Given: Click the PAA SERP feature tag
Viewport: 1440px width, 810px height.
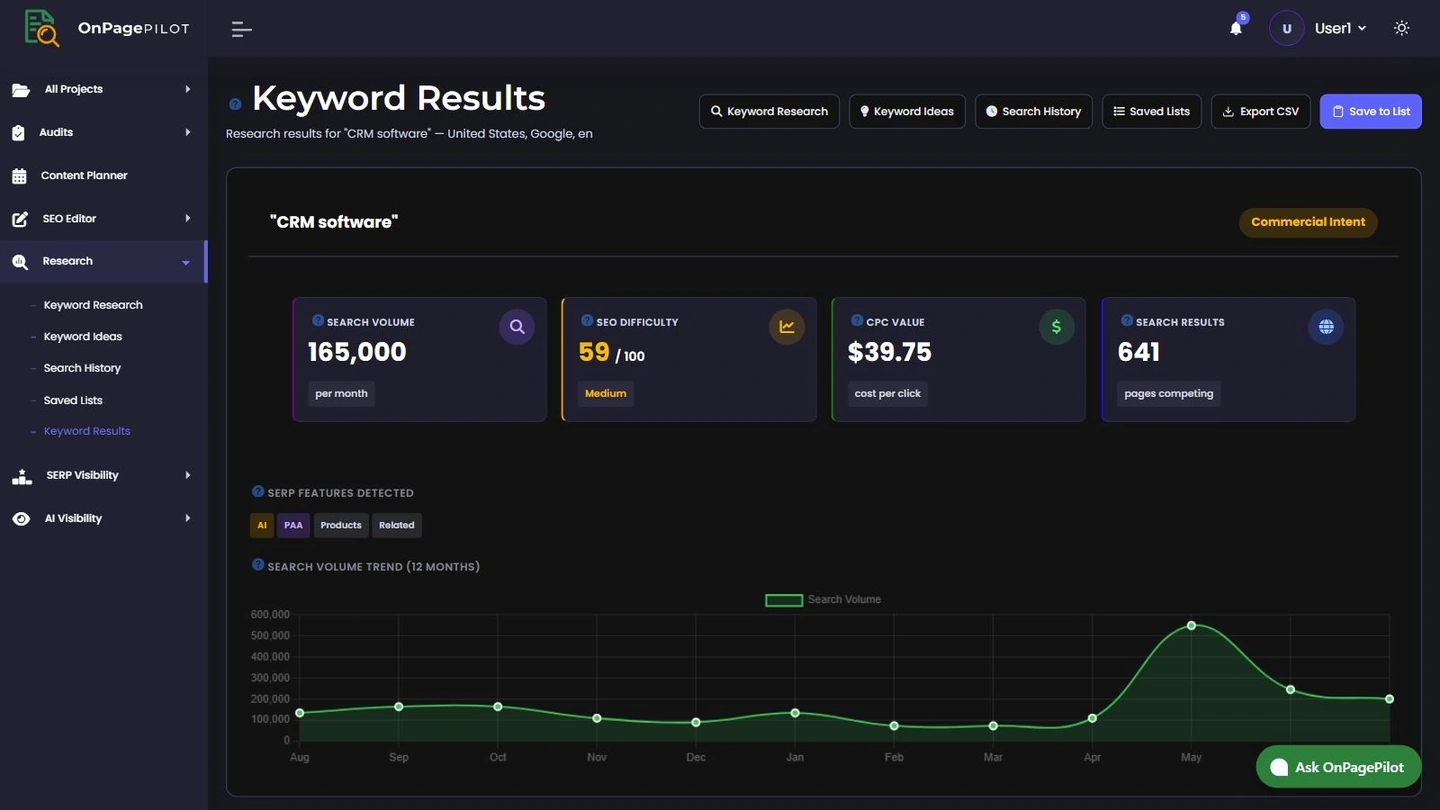Looking at the screenshot, I should coord(293,525).
